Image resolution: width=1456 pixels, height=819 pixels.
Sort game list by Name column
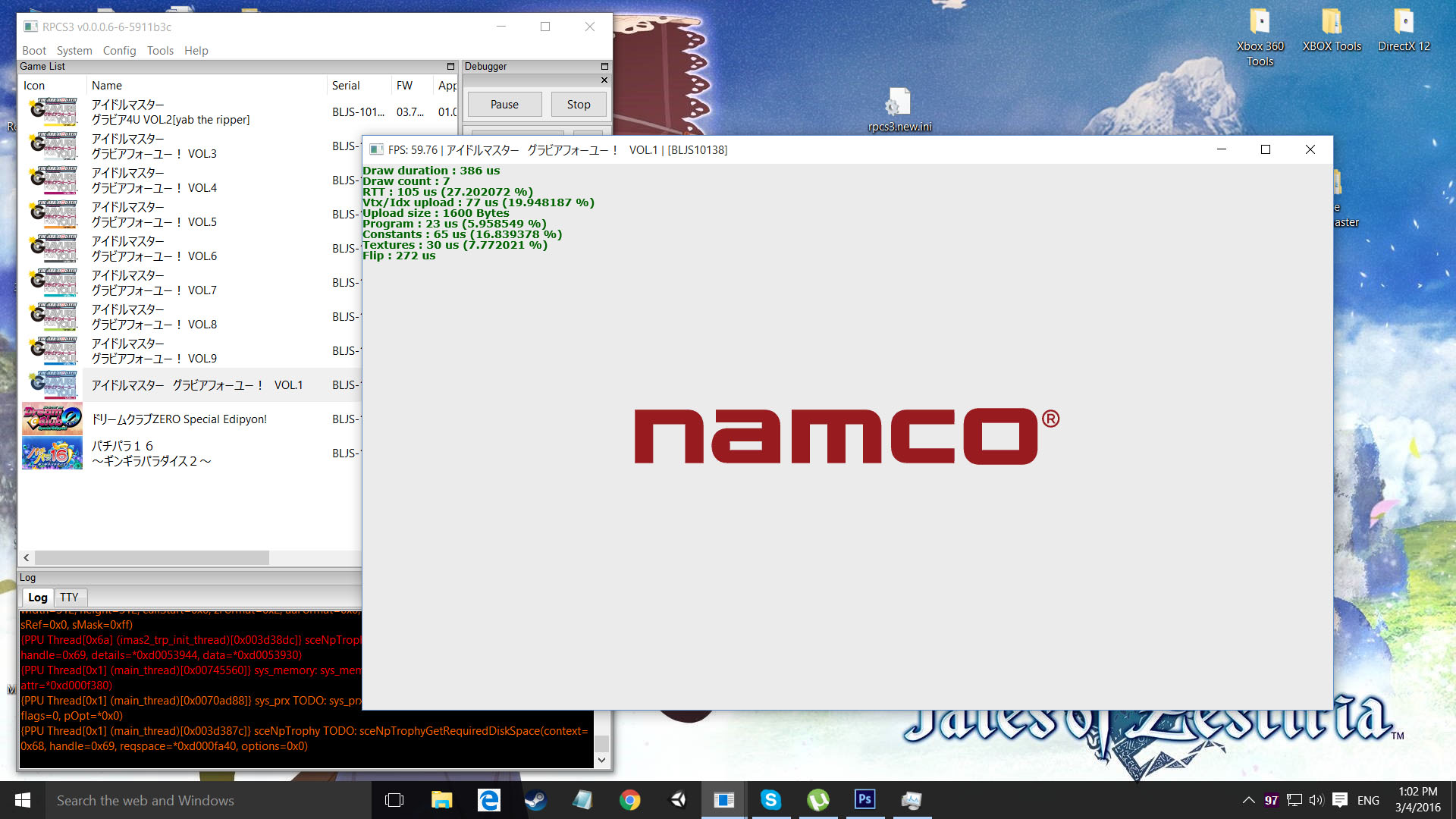click(207, 86)
